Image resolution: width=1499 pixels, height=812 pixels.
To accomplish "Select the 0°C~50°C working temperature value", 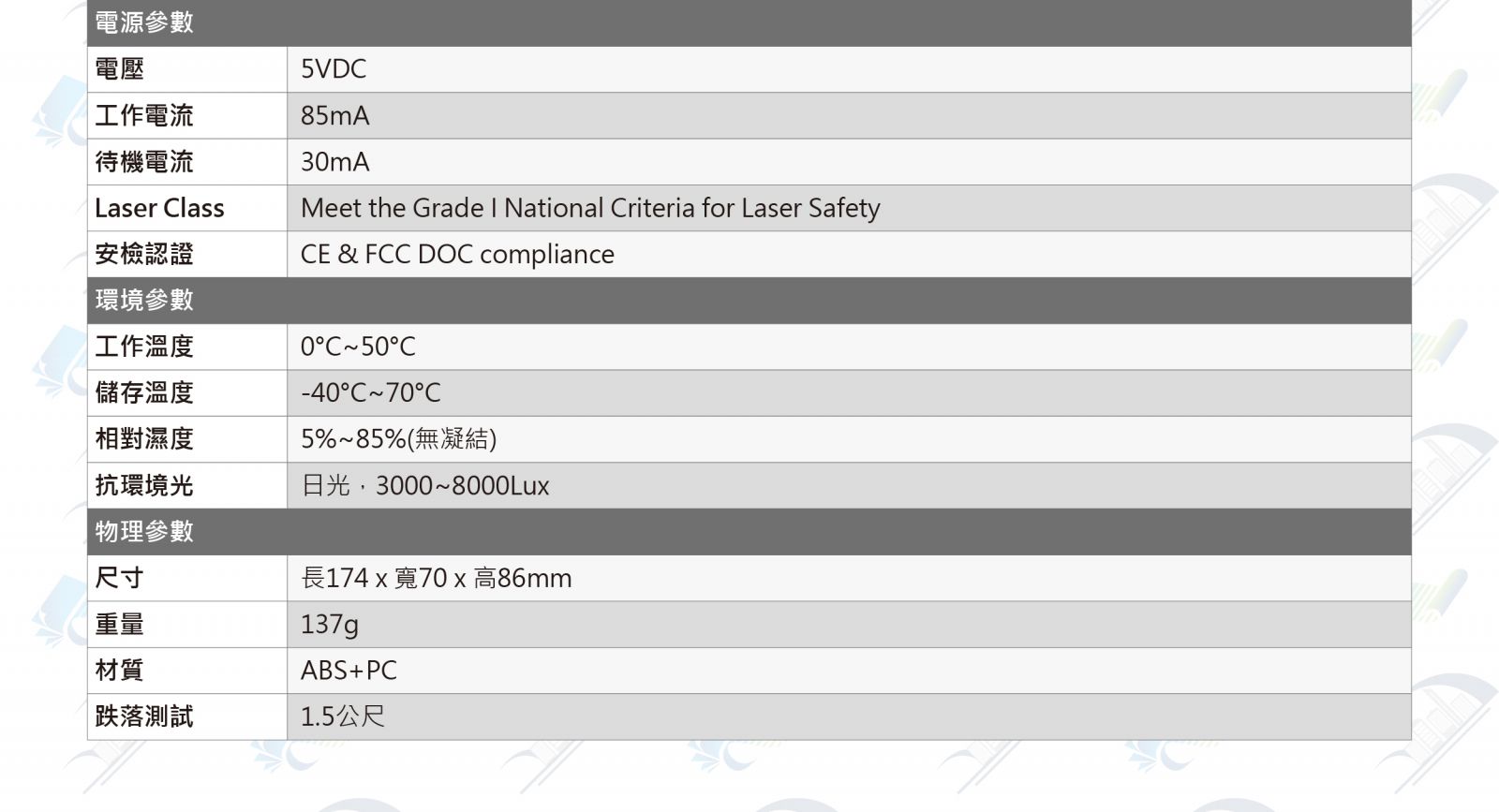I will coord(358,347).
